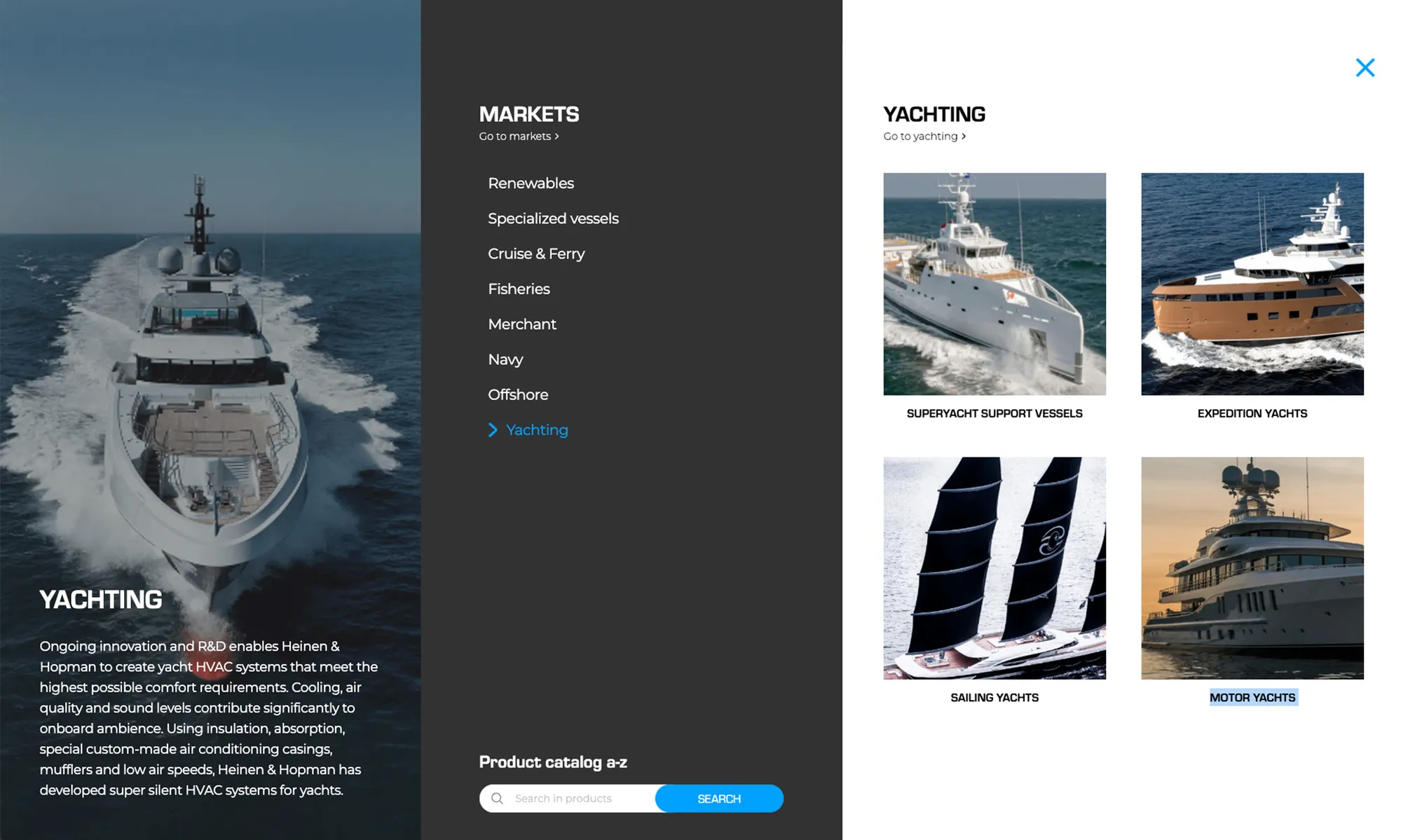Choose the Cruise & Ferry market

point(536,254)
